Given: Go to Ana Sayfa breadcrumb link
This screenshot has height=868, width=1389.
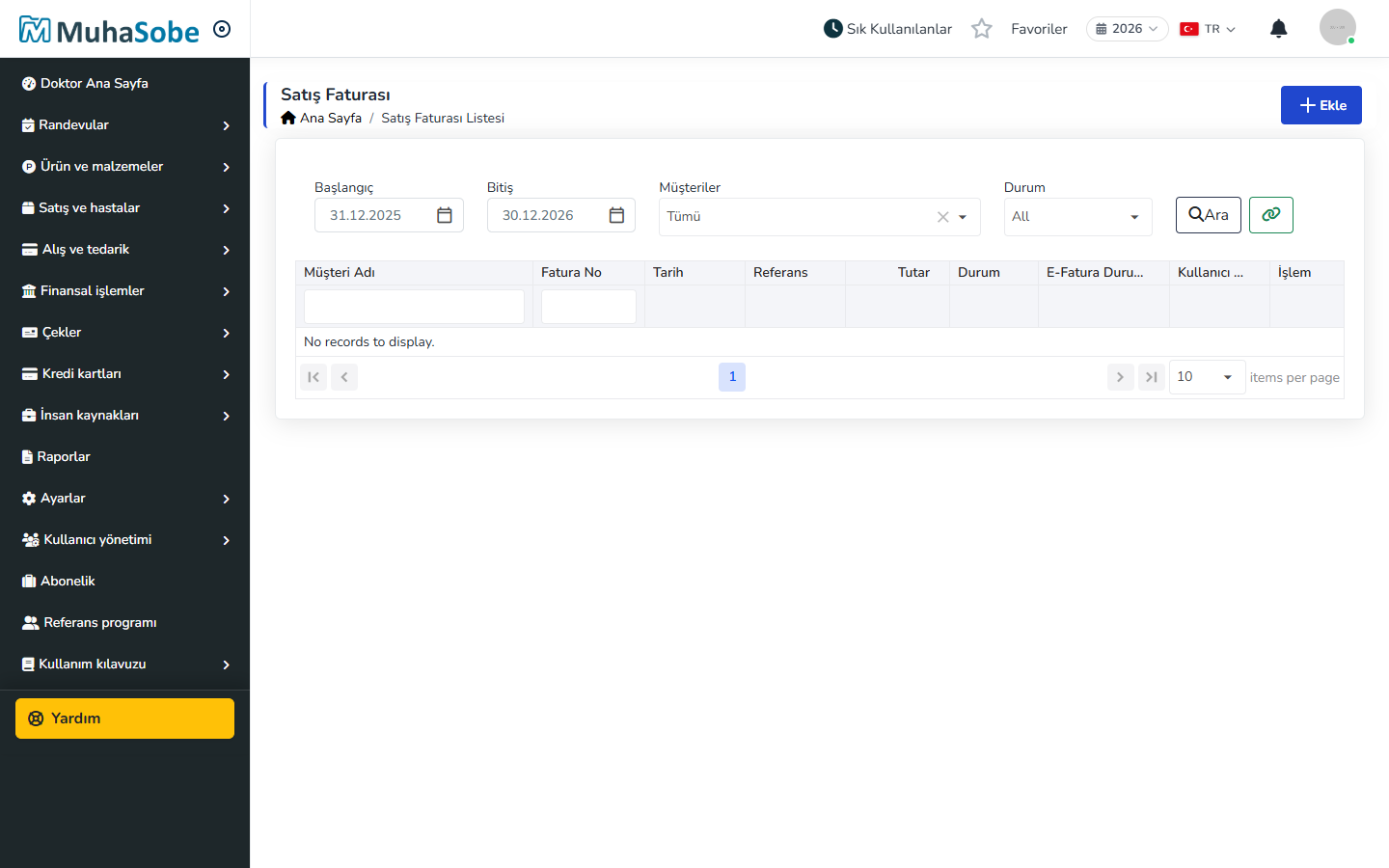Looking at the screenshot, I should click(x=331, y=118).
